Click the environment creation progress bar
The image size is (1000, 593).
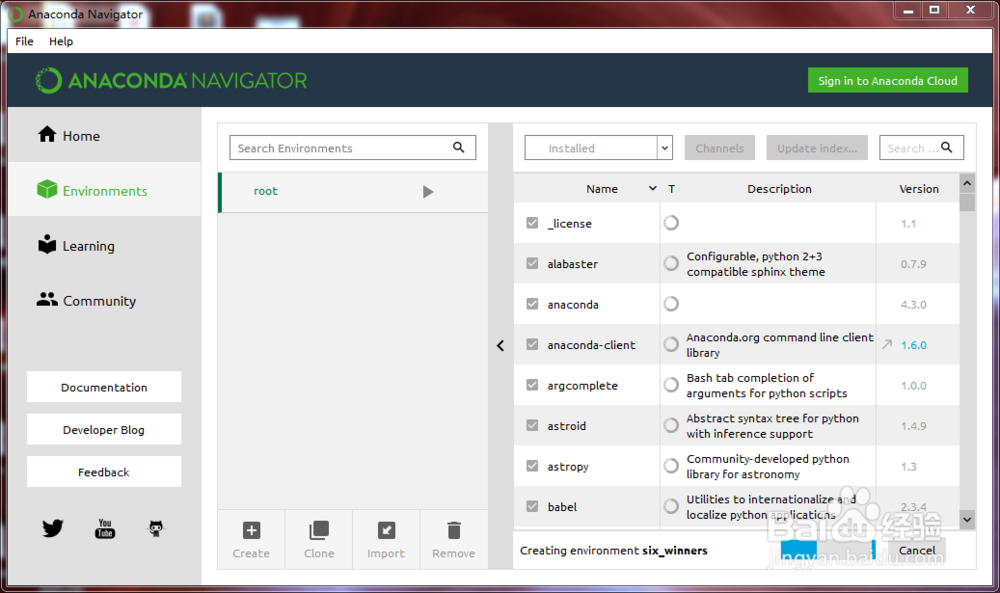point(828,550)
